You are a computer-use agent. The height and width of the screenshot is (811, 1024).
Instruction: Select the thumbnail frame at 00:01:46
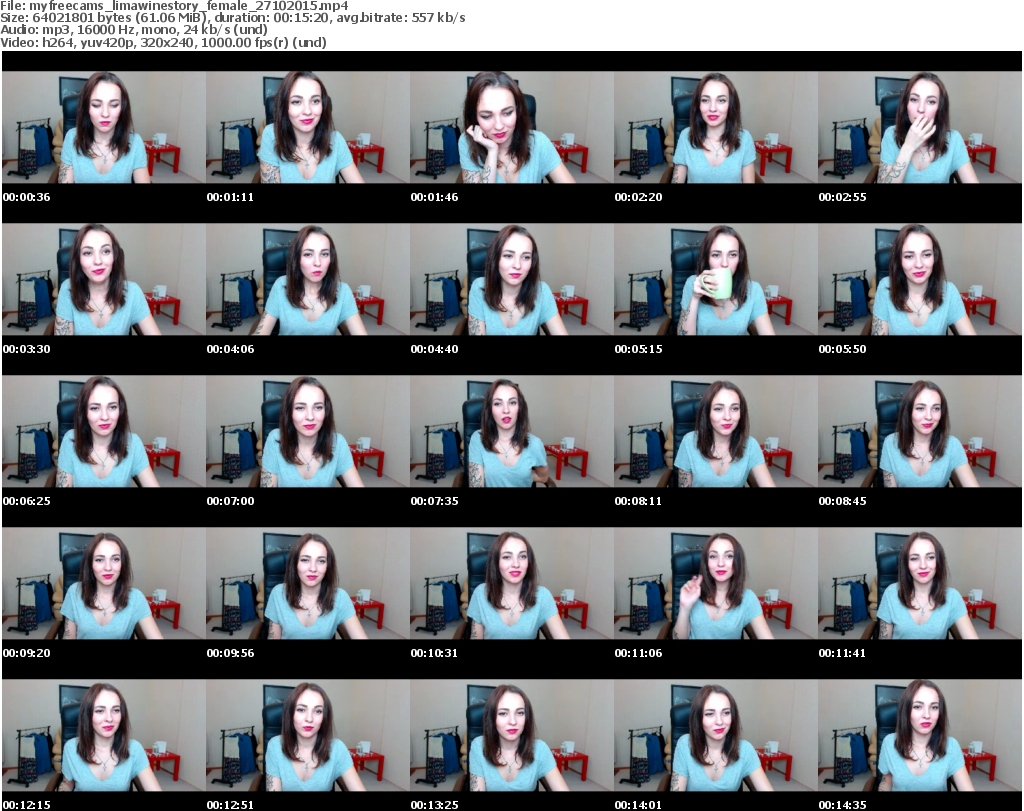[512, 127]
